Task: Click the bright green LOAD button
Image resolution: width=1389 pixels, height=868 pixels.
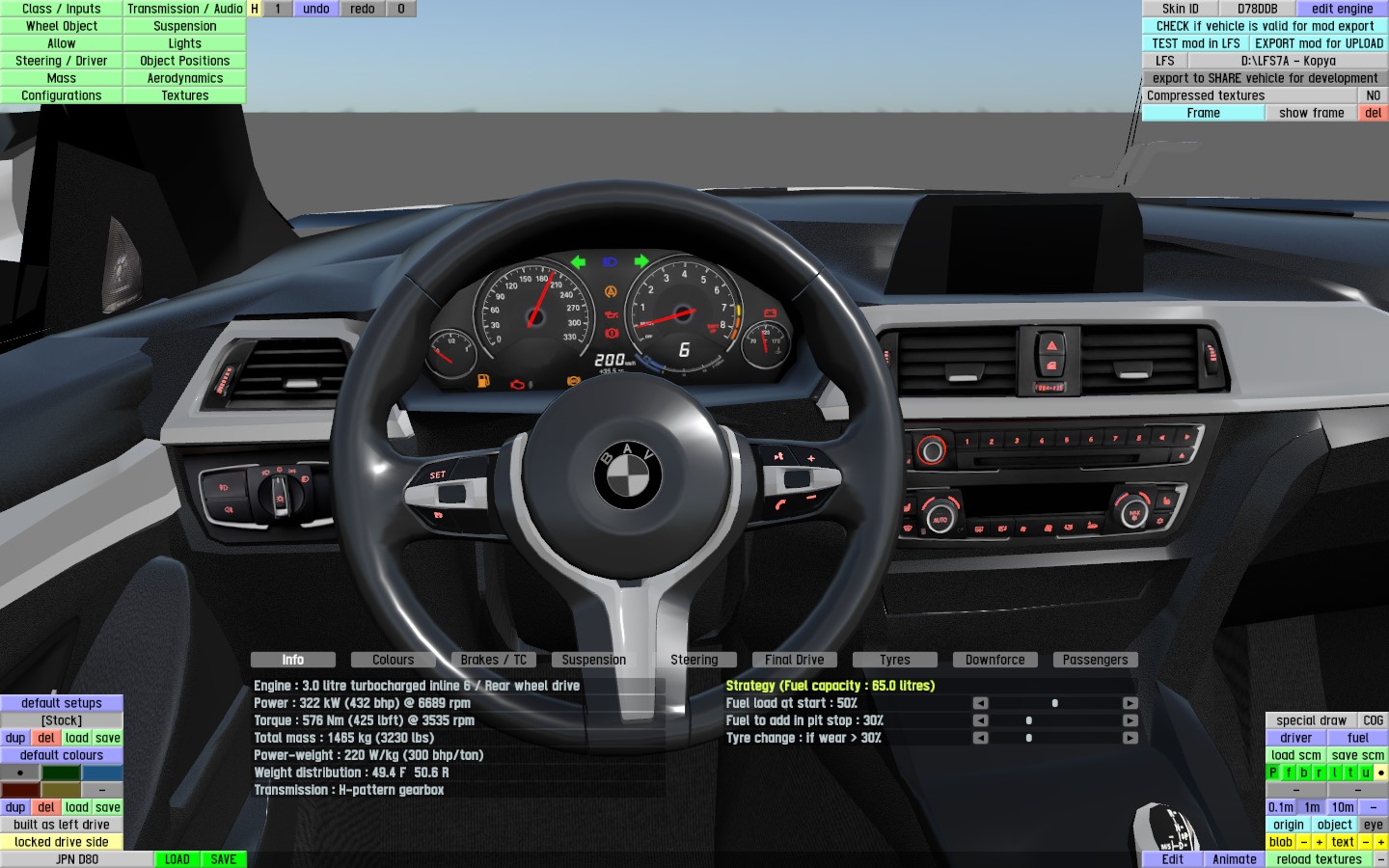Action: coord(177,859)
